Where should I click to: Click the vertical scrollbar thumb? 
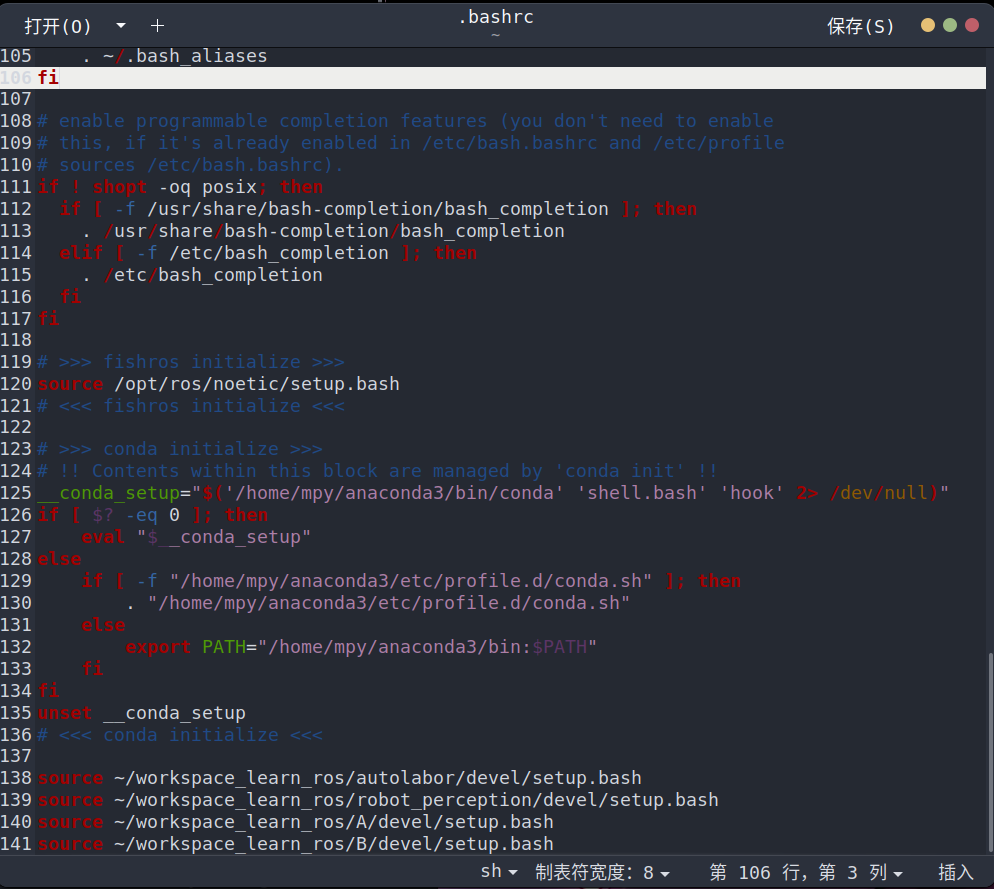[989, 750]
